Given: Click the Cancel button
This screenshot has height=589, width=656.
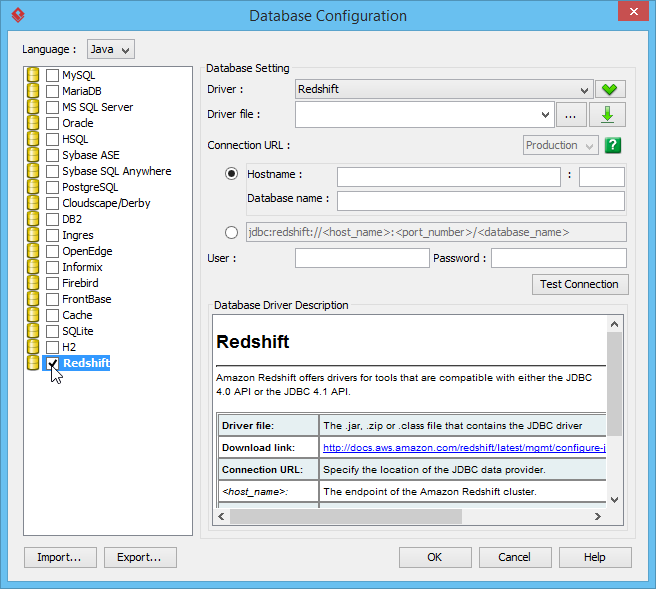Looking at the screenshot, I should tap(515, 557).
